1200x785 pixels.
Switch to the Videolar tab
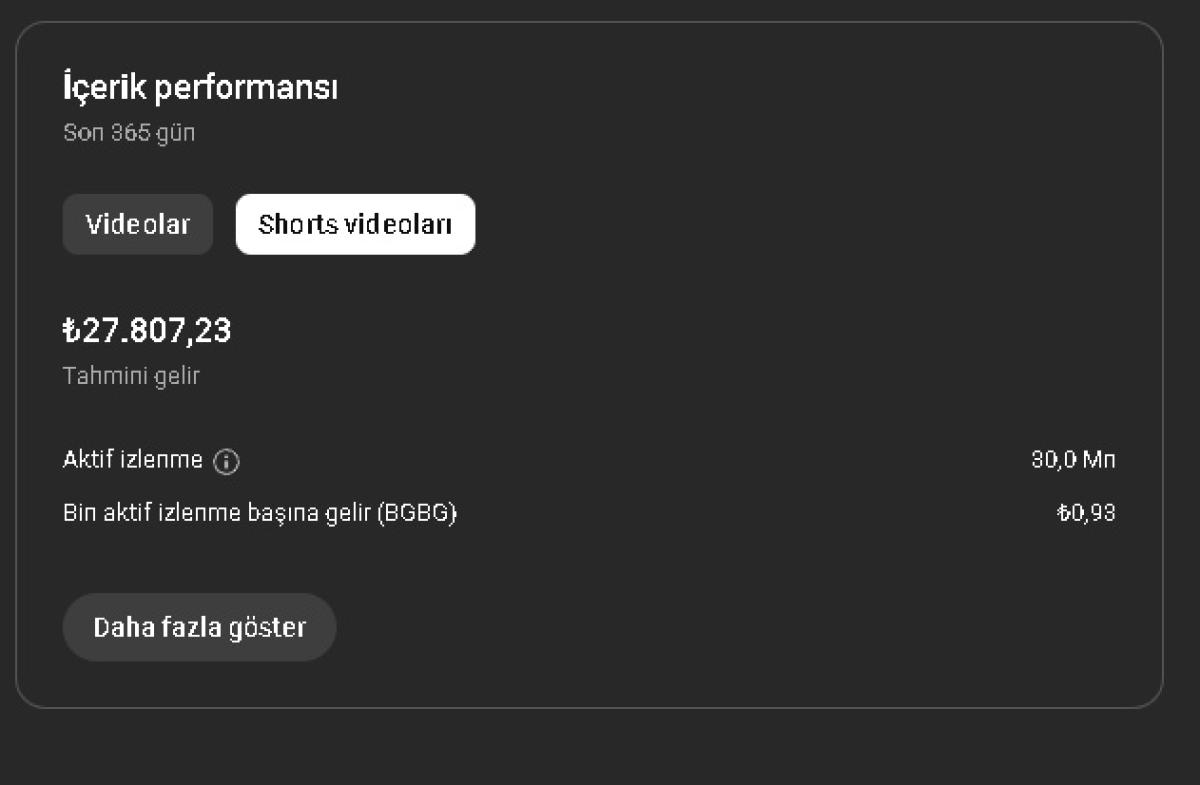(x=138, y=224)
